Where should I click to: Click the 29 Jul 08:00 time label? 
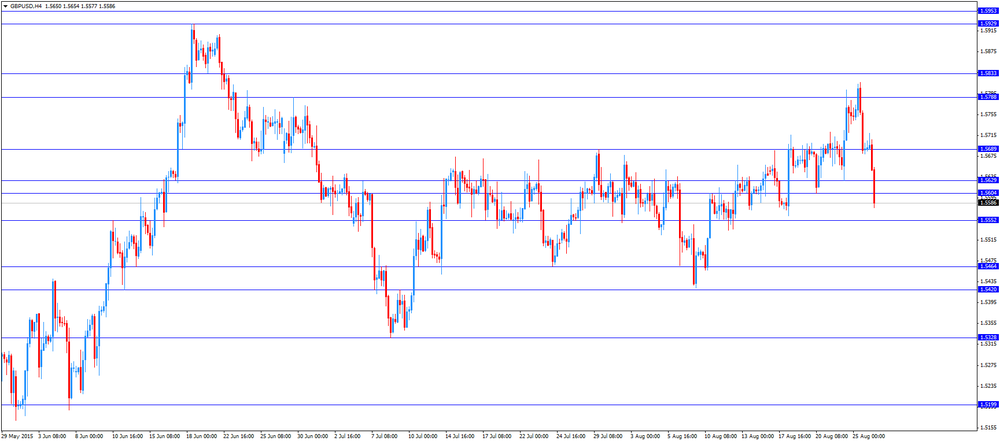pyautogui.click(x=608, y=437)
